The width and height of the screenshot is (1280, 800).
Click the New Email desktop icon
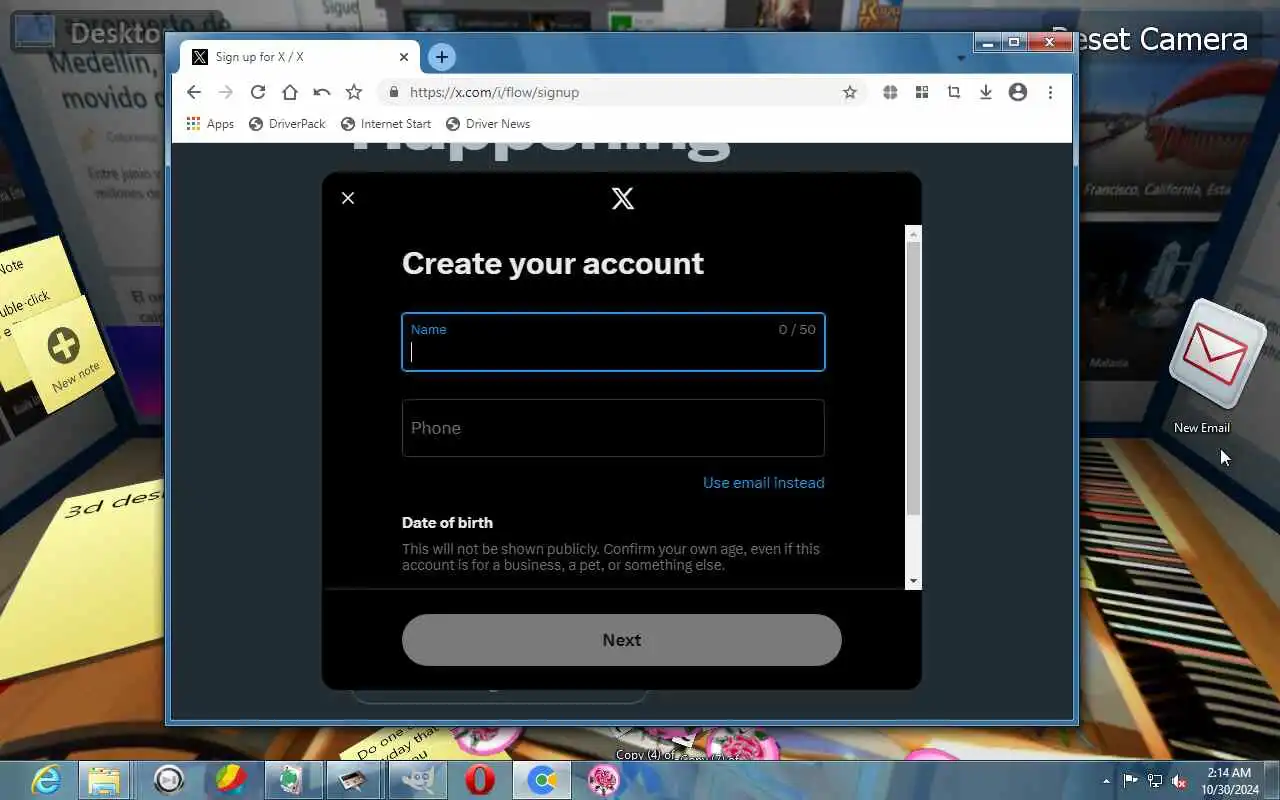point(1216,366)
